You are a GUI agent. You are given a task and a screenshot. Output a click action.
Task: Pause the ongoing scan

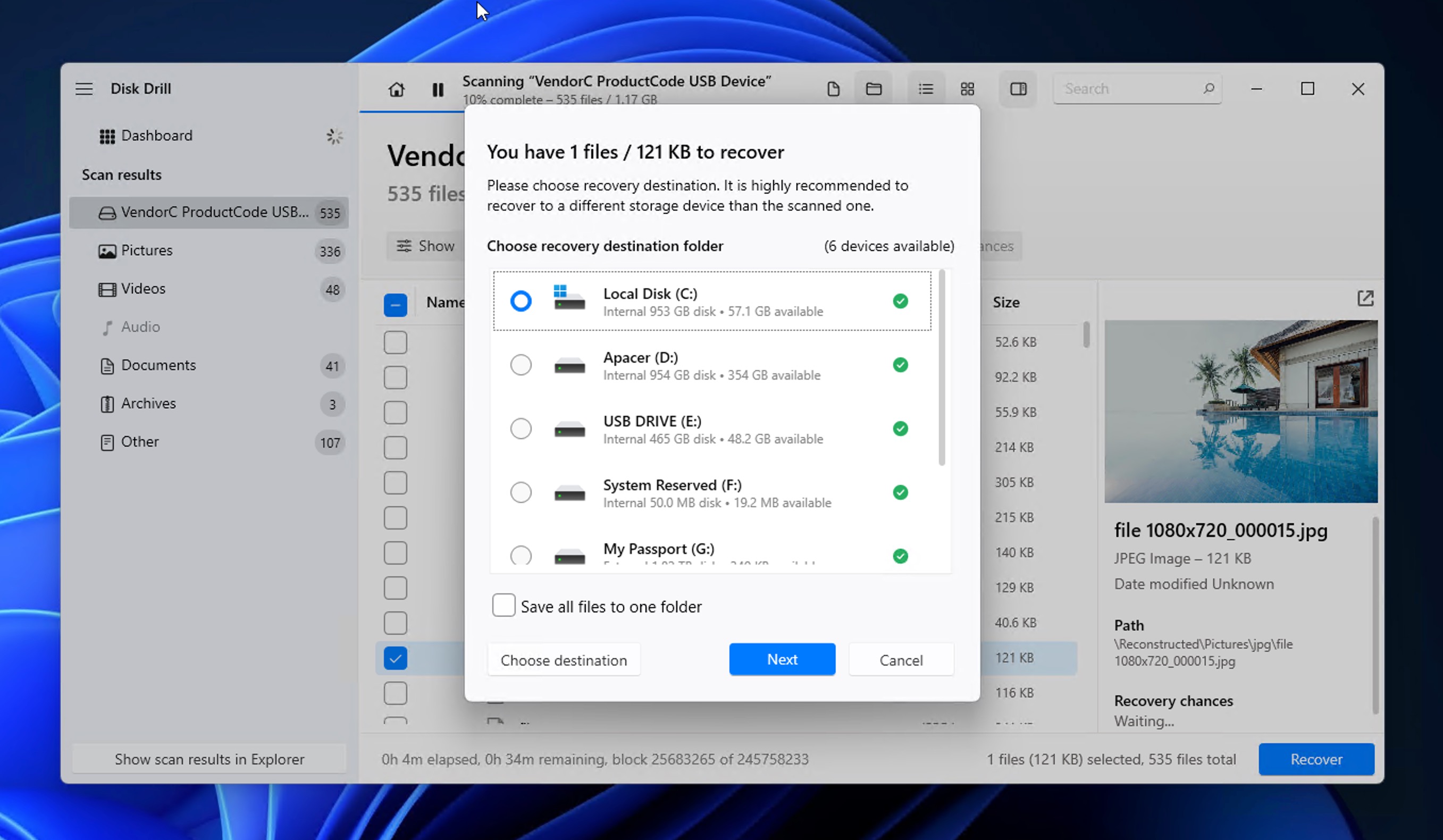click(438, 89)
